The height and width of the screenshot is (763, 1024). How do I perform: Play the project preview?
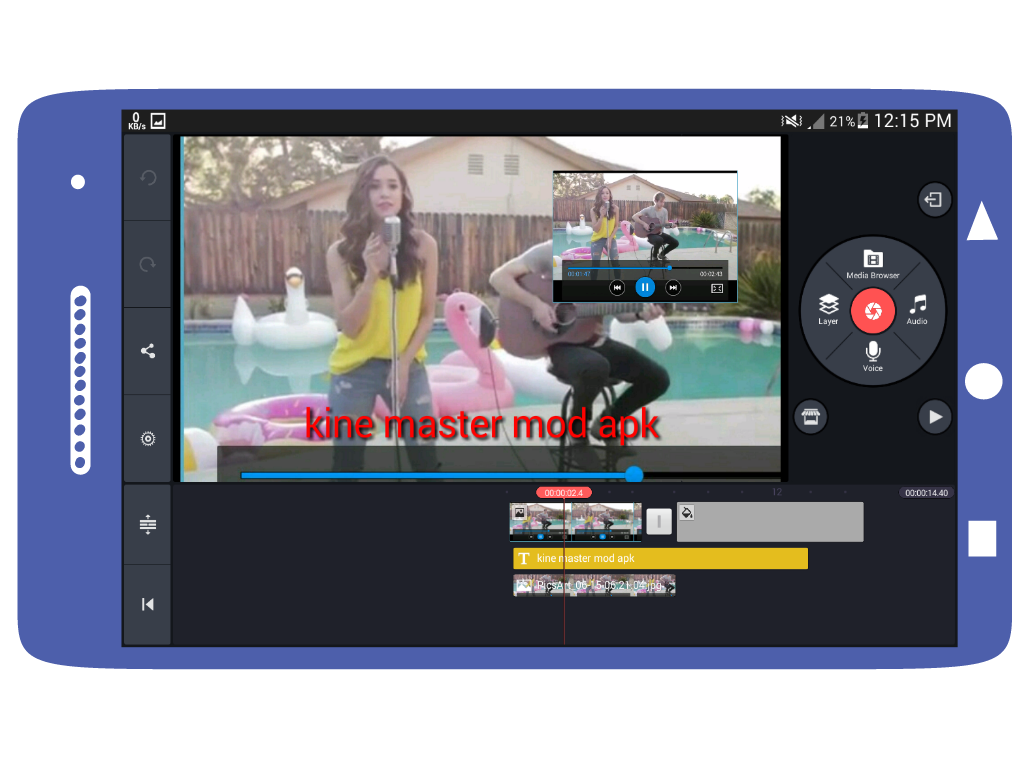(935, 417)
